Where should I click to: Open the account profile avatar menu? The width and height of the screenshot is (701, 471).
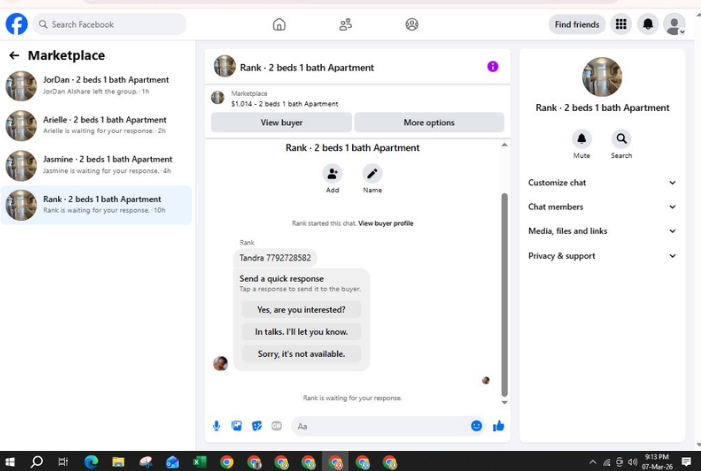(x=674, y=24)
